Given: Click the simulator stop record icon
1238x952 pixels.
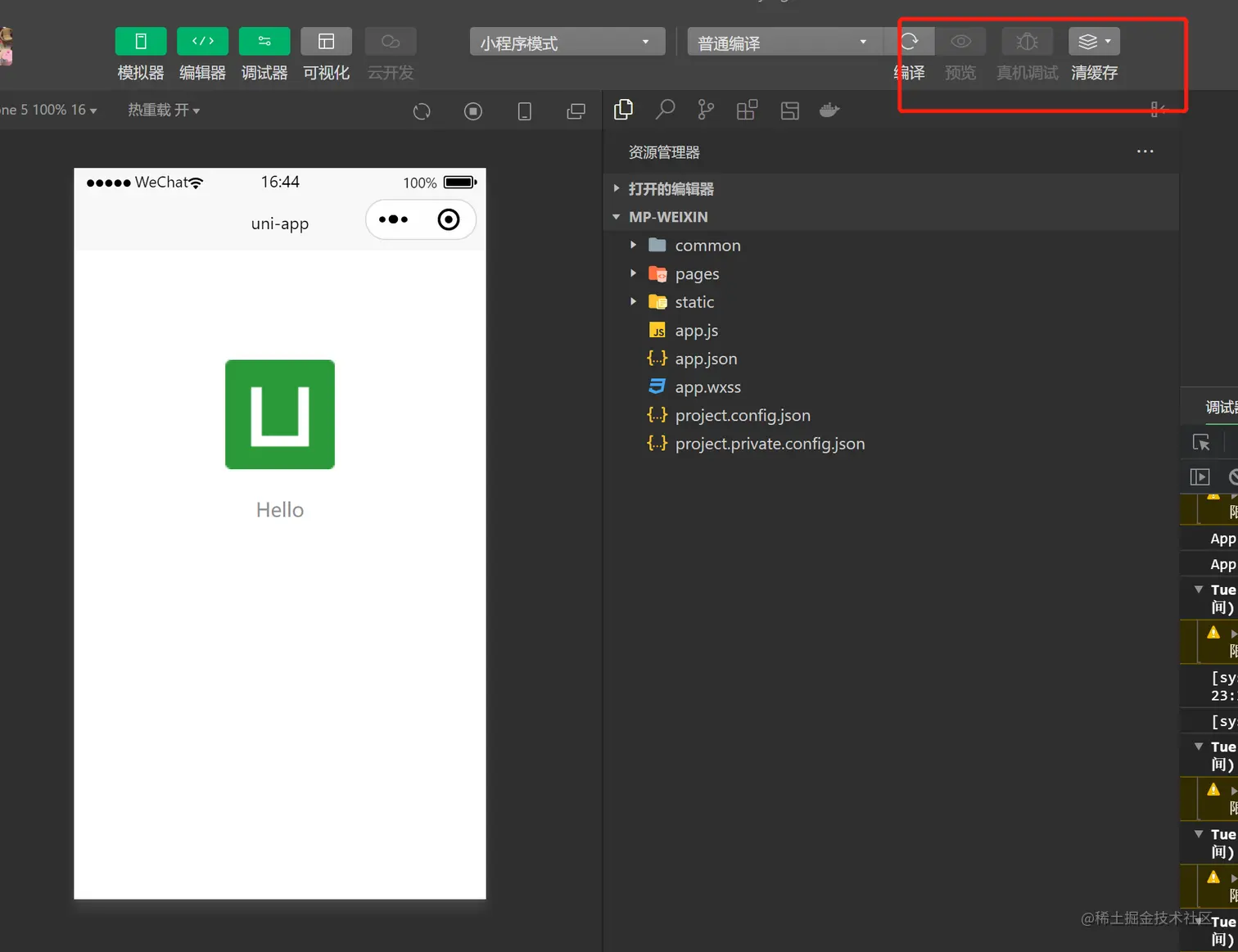Looking at the screenshot, I should [x=473, y=111].
